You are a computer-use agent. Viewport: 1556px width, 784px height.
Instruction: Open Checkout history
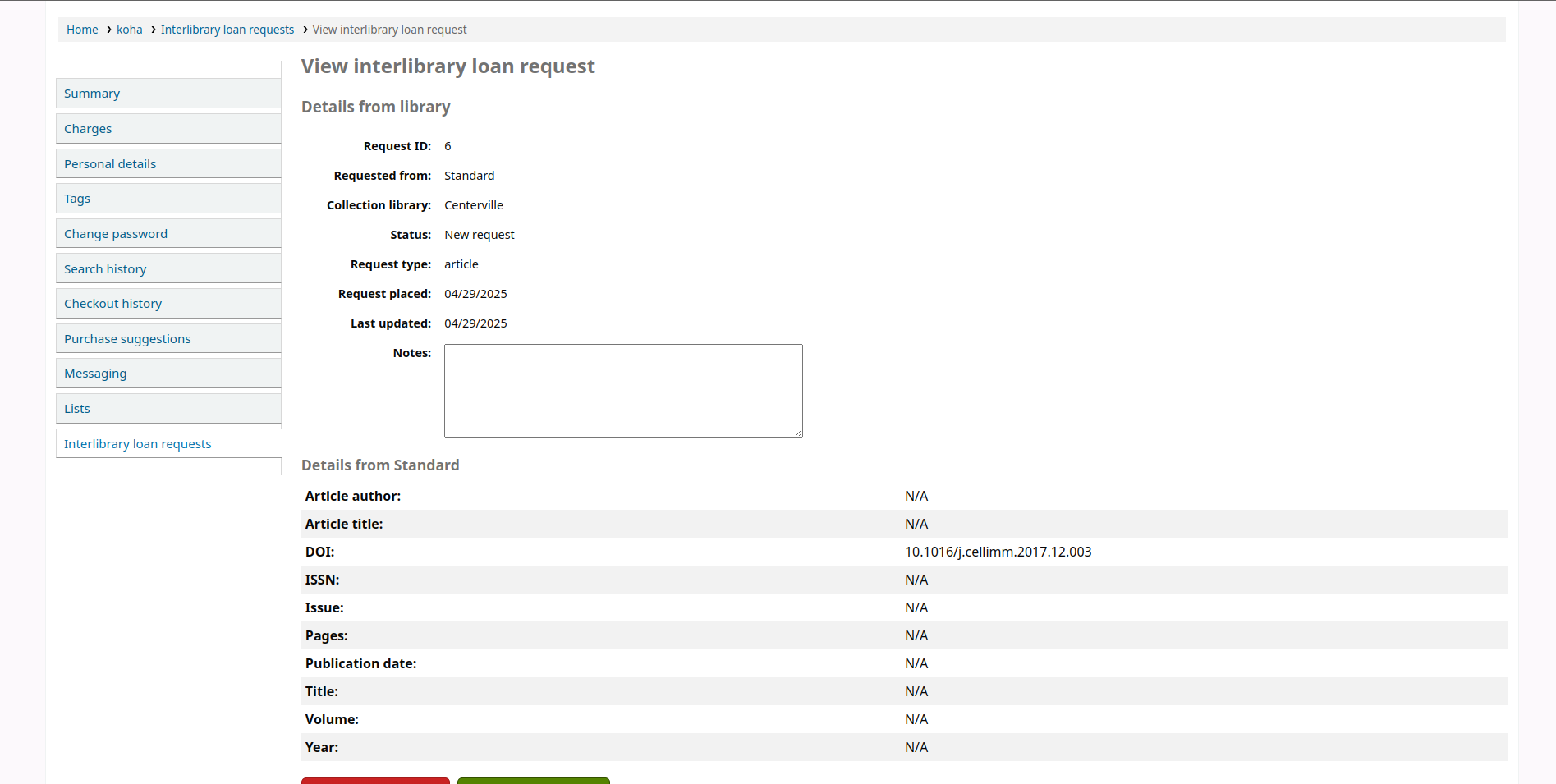[113, 304]
